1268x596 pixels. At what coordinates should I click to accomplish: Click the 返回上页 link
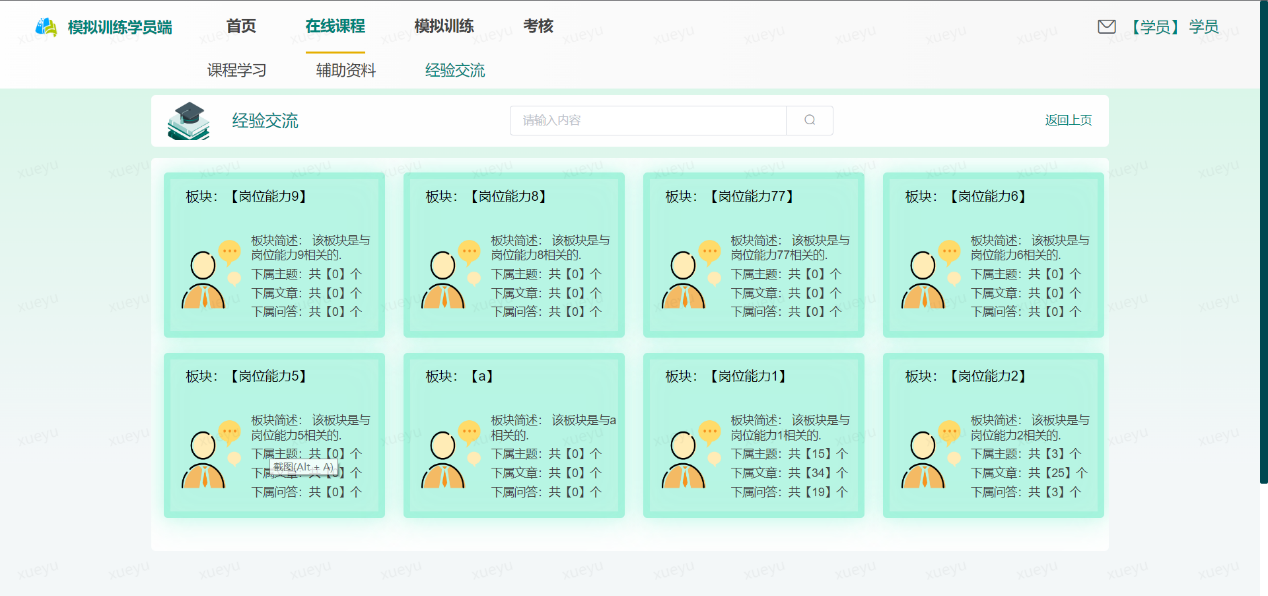point(1067,119)
